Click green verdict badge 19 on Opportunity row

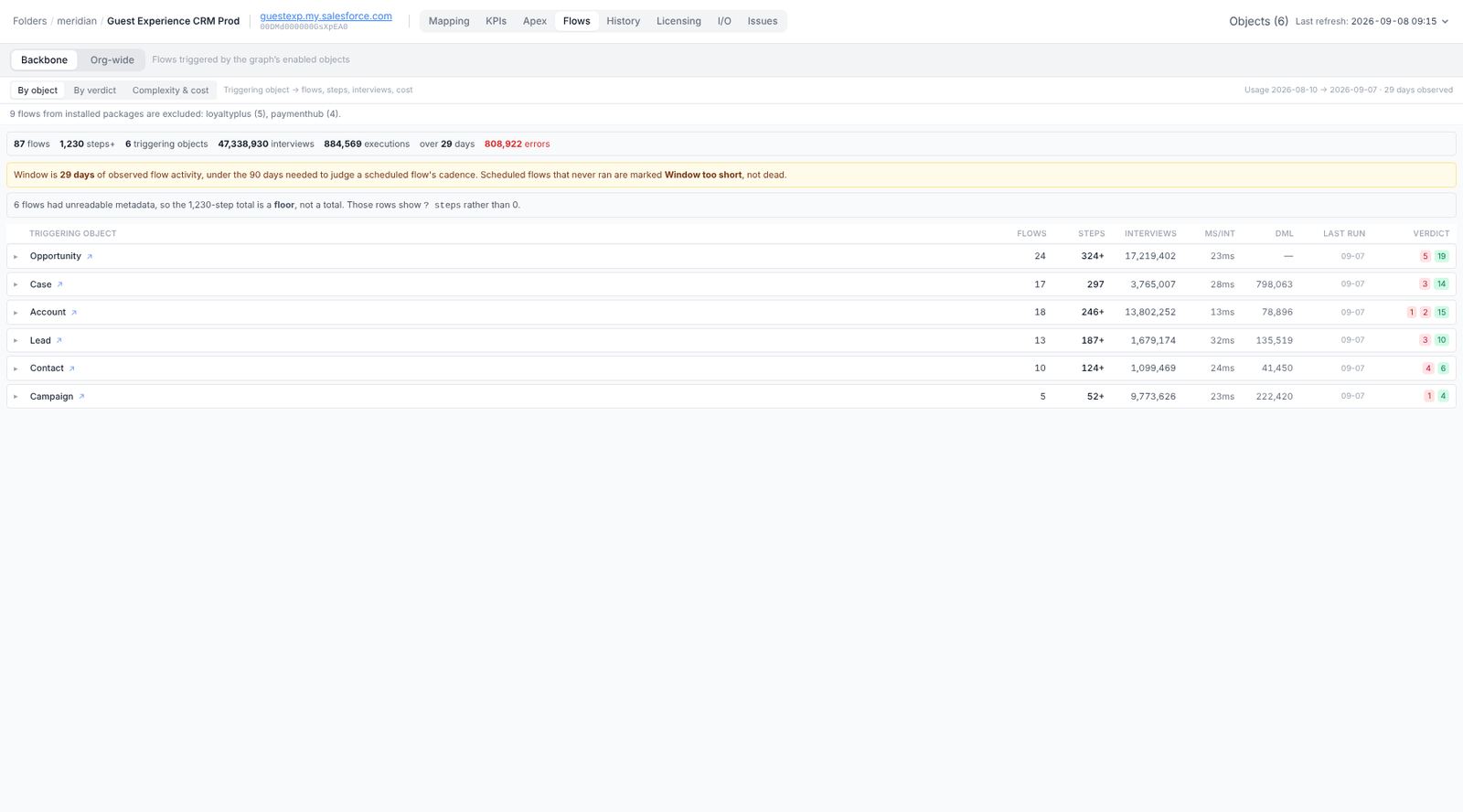click(1441, 257)
